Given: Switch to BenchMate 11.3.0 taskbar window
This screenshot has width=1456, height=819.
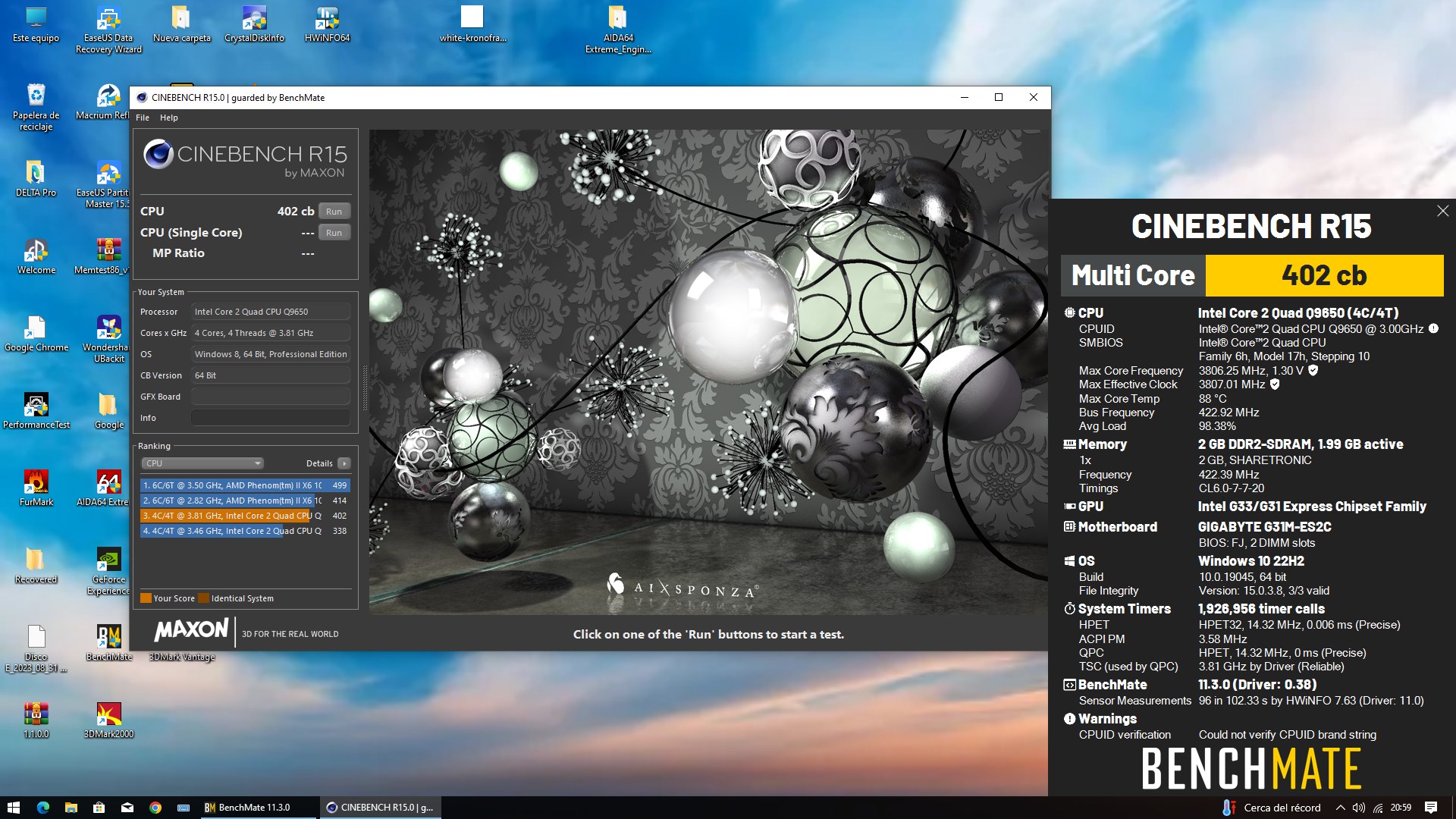Looking at the screenshot, I should tap(258, 808).
